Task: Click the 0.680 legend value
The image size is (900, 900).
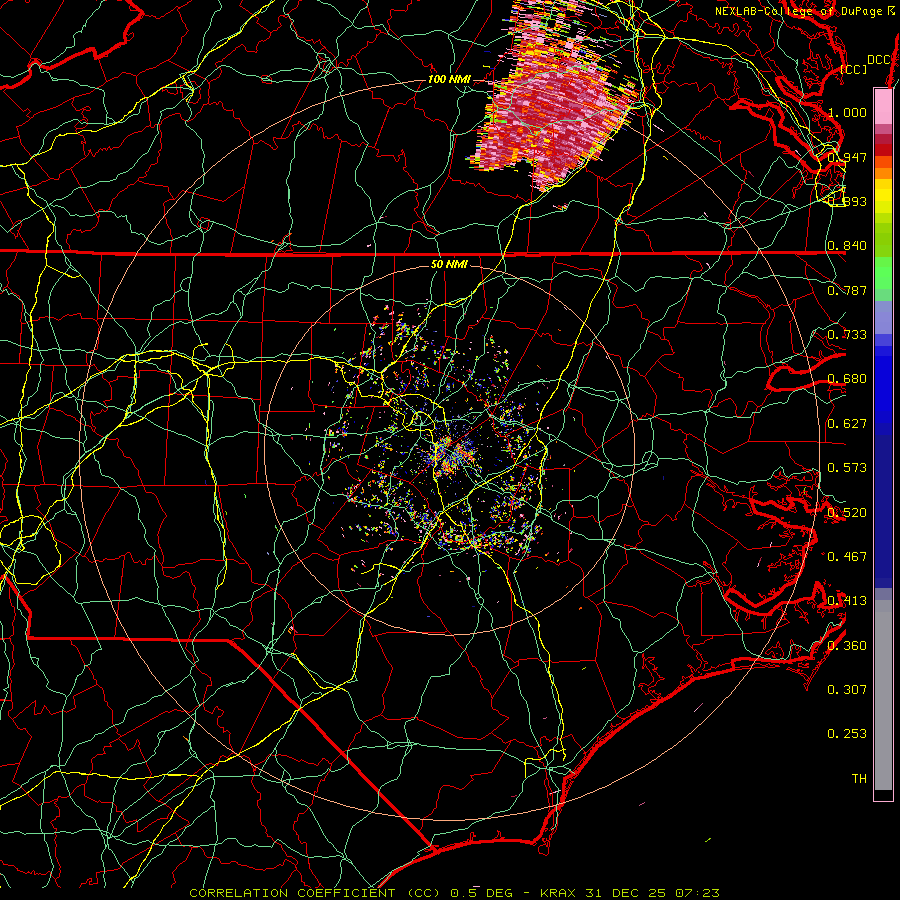Action: click(x=847, y=379)
